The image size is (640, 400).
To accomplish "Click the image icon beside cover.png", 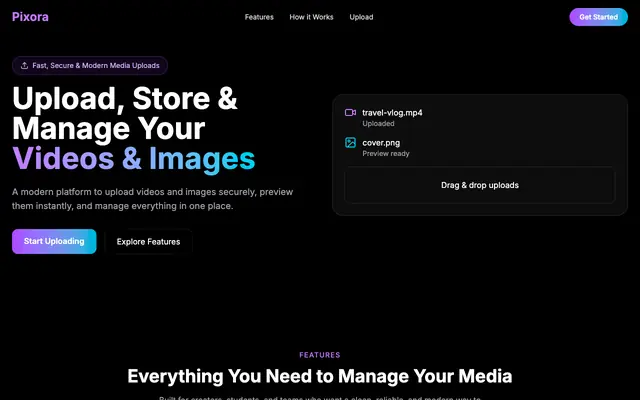I will 350,142.
